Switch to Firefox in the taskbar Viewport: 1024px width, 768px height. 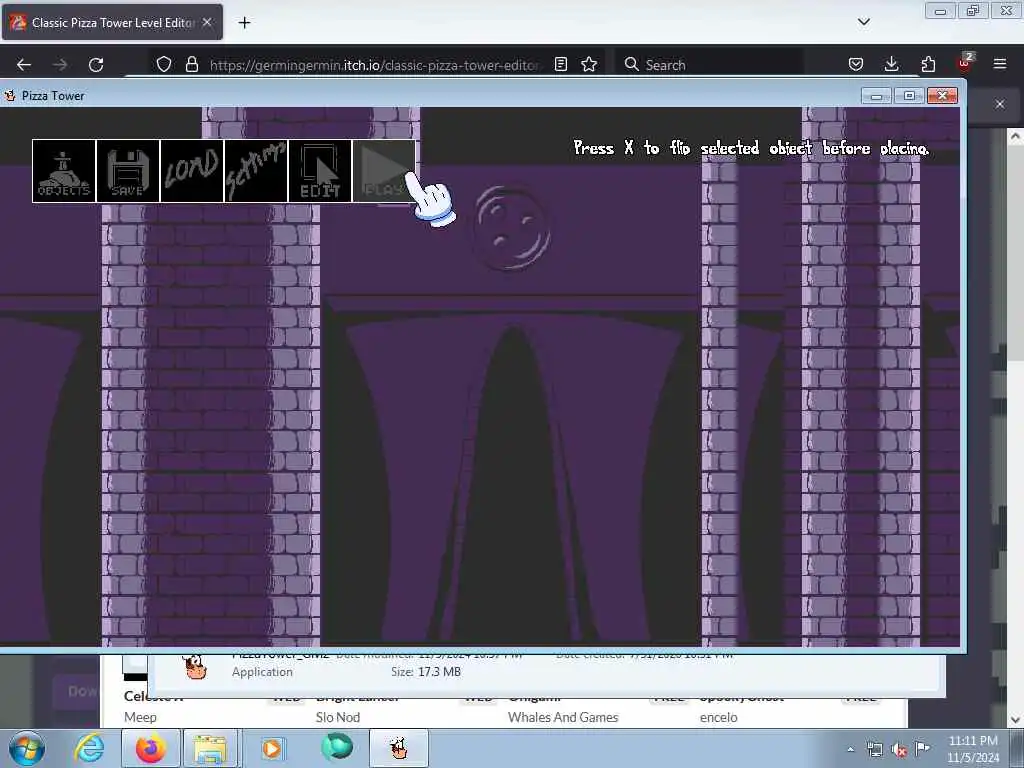151,748
